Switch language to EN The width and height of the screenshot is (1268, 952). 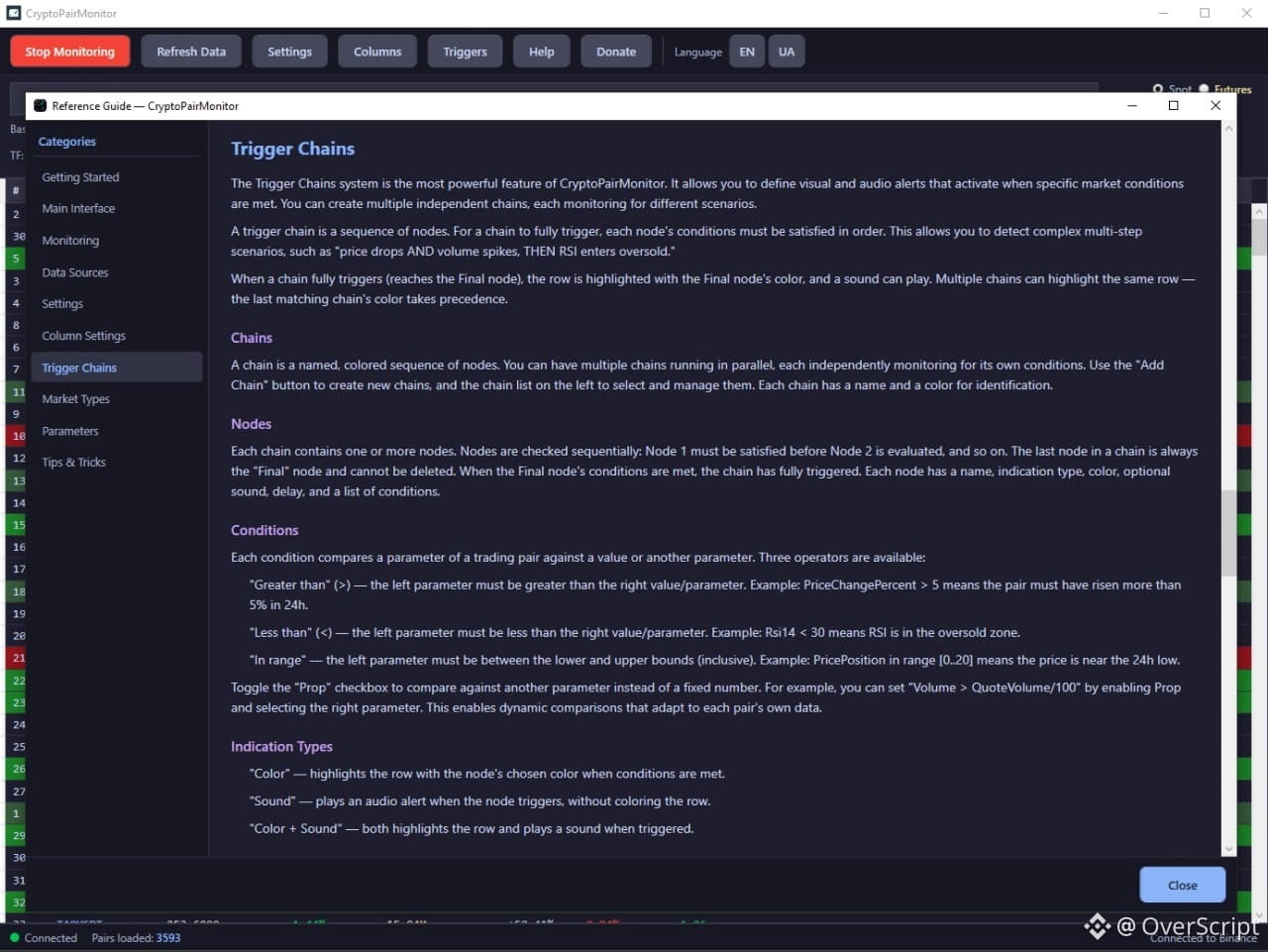pyautogui.click(x=747, y=52)
